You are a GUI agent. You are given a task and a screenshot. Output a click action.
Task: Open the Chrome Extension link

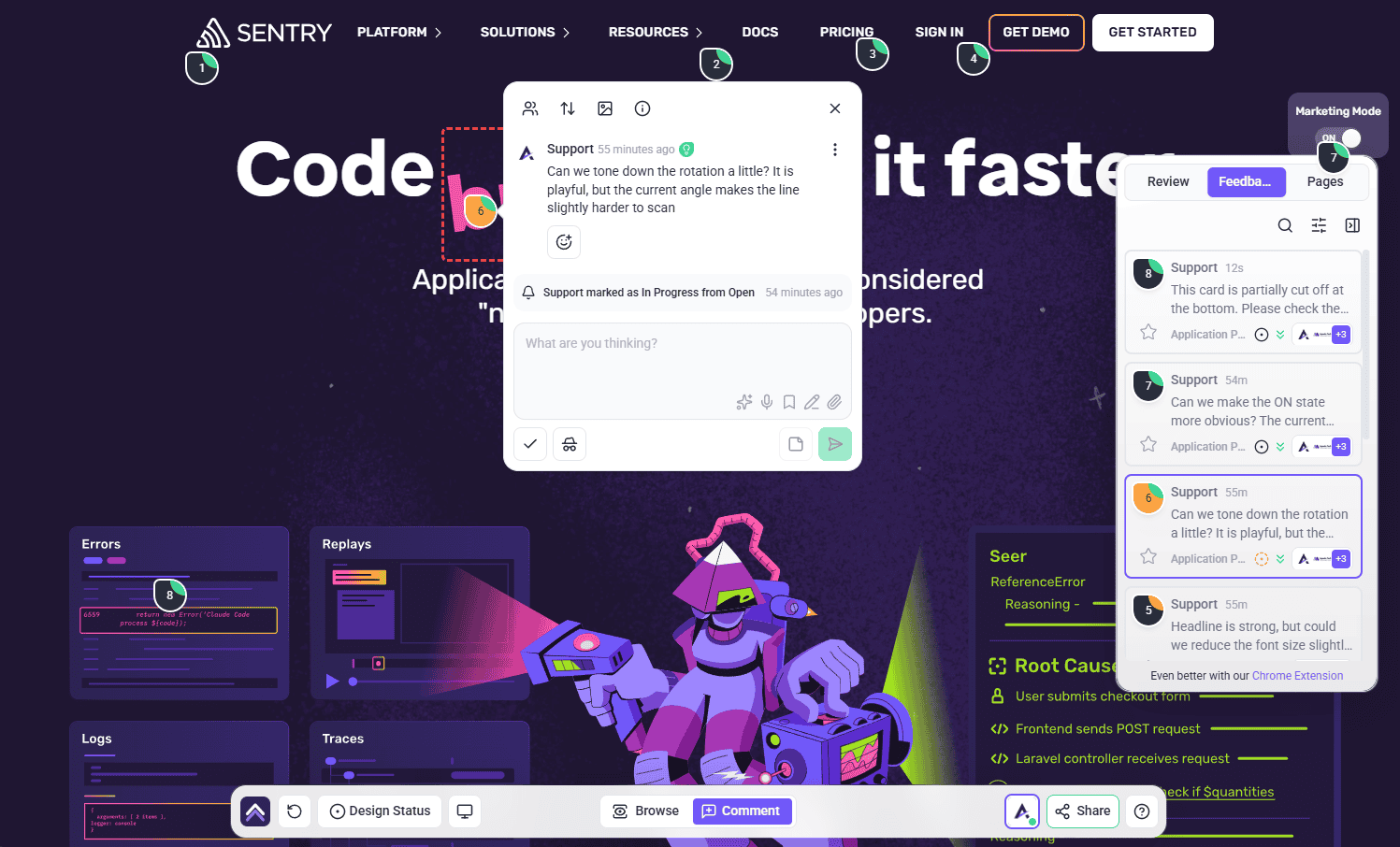pyautogui.click(x=1297, y=676)
